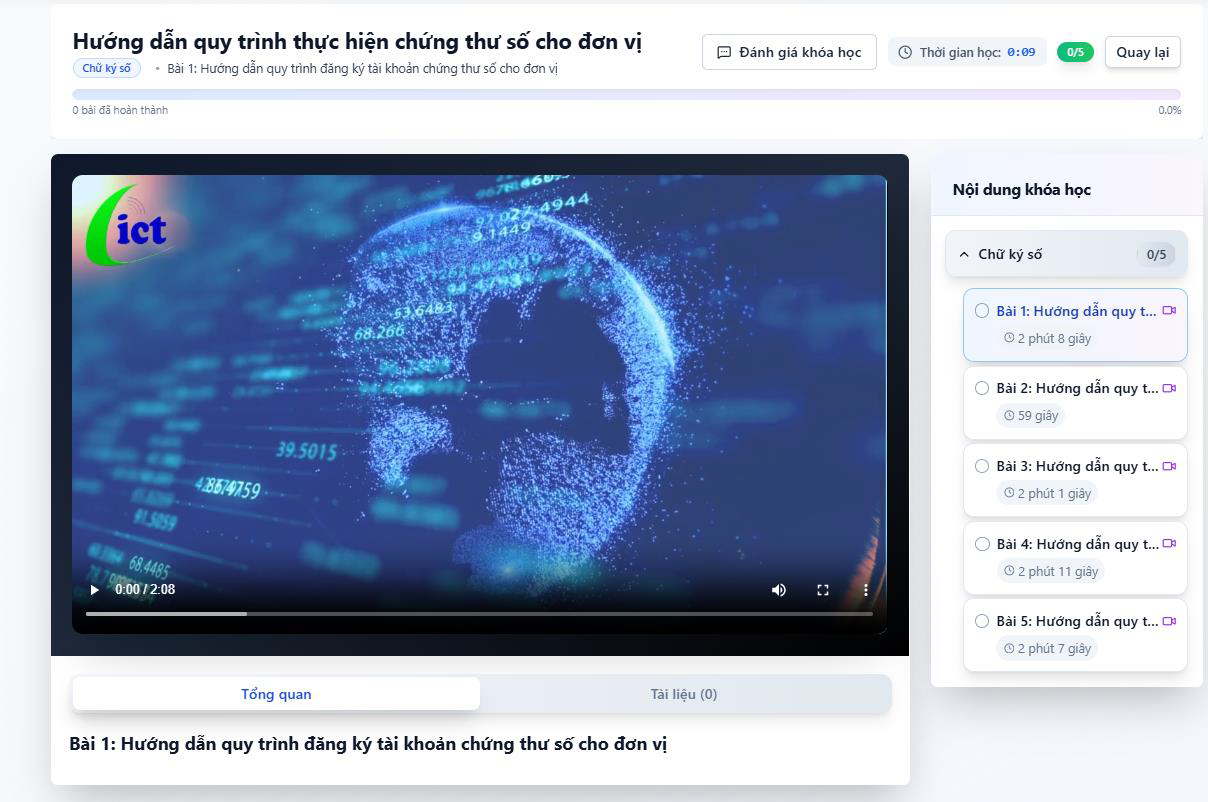
Task: Enter video fullscreen mode
Action: pyautogui.click(x=823, y=590)
